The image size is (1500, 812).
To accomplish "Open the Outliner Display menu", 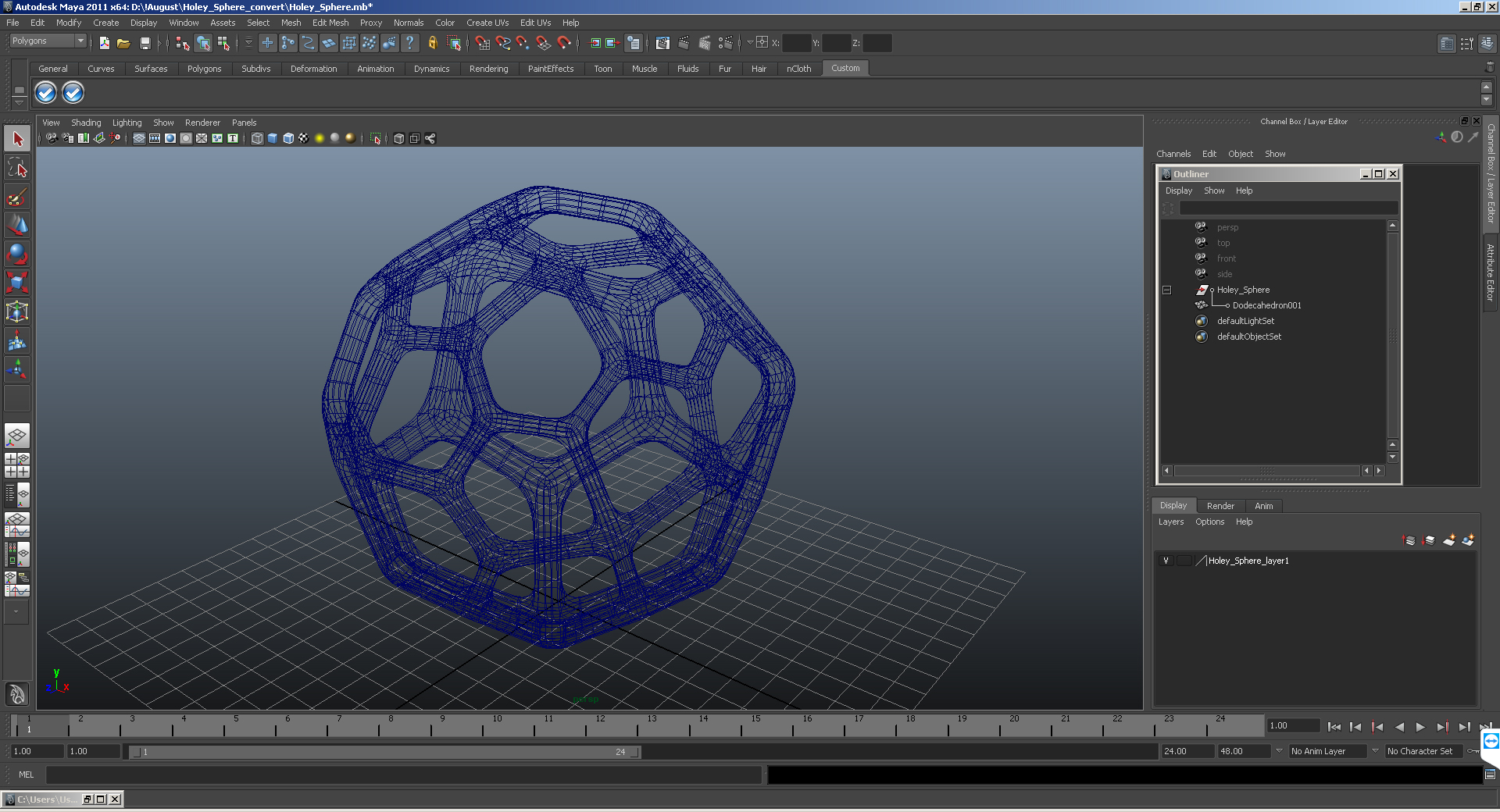I will (1178, 191).
